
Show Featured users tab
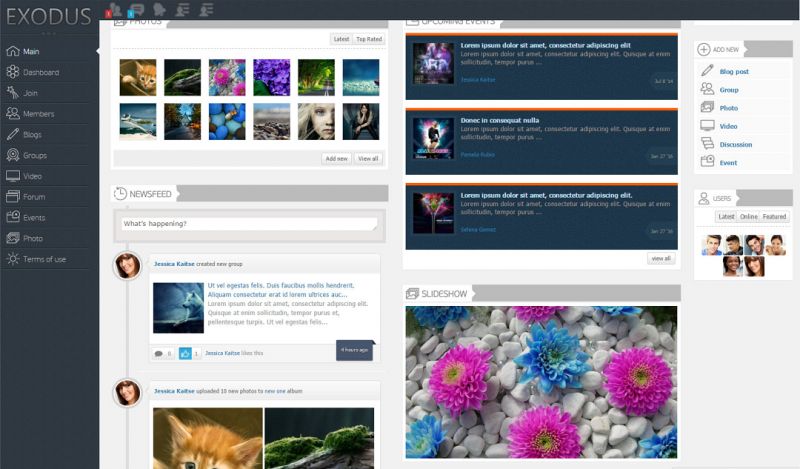pyautogui.click(x=775, y=217)
